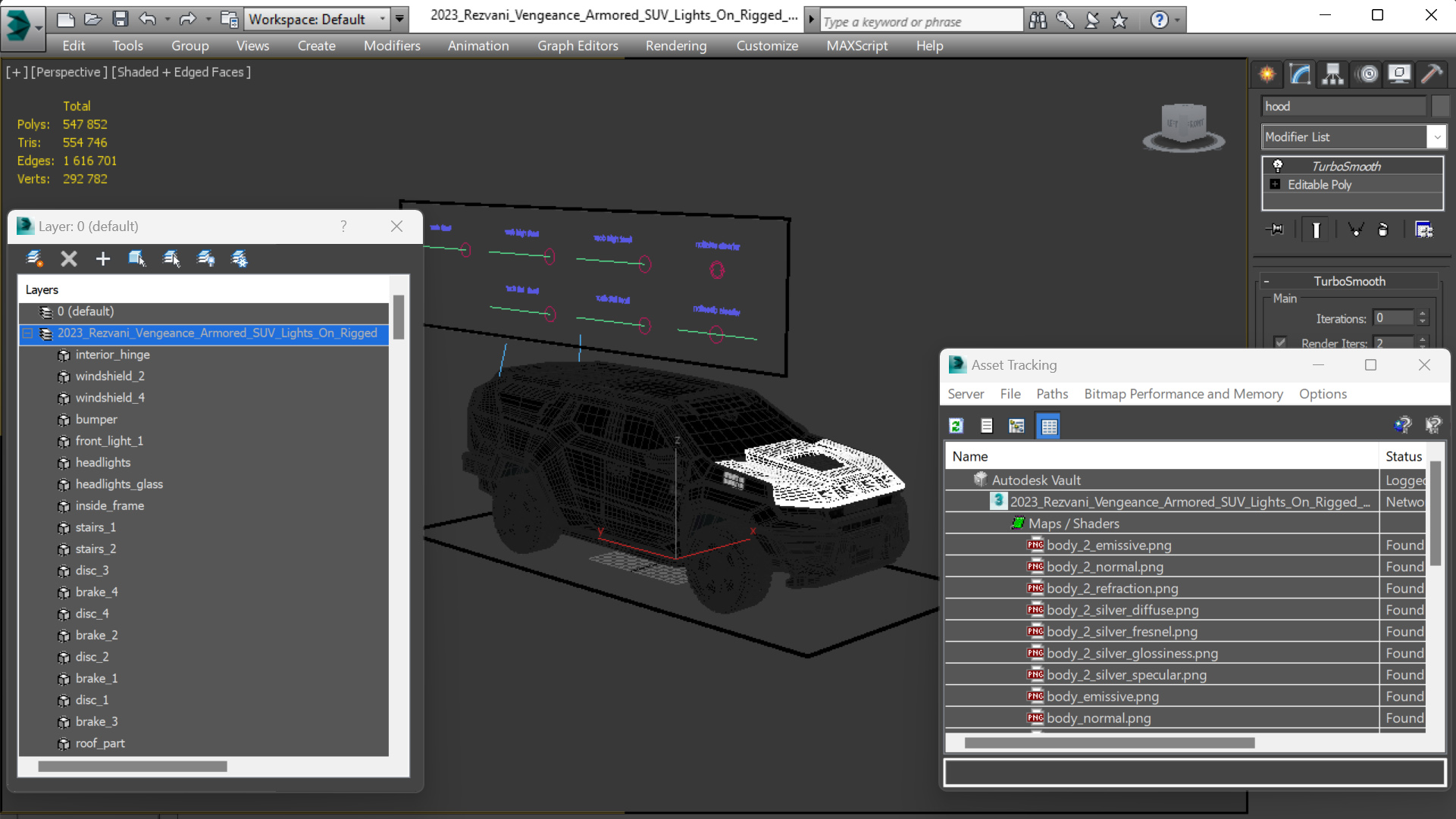Viewport: 1456px width, 819px height.
Task: Click the Asset Tracking horizontal scrollbar
Action: tap(1110, 742)
